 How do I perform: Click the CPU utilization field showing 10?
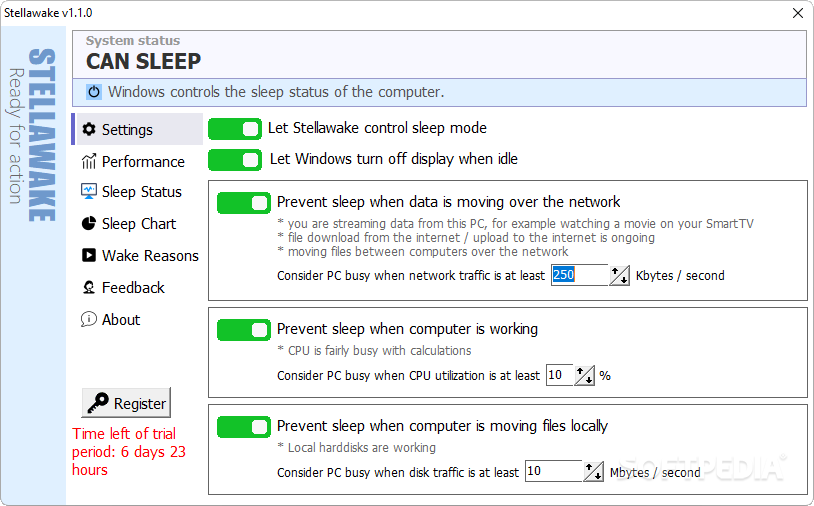click(x=559, y=375)
